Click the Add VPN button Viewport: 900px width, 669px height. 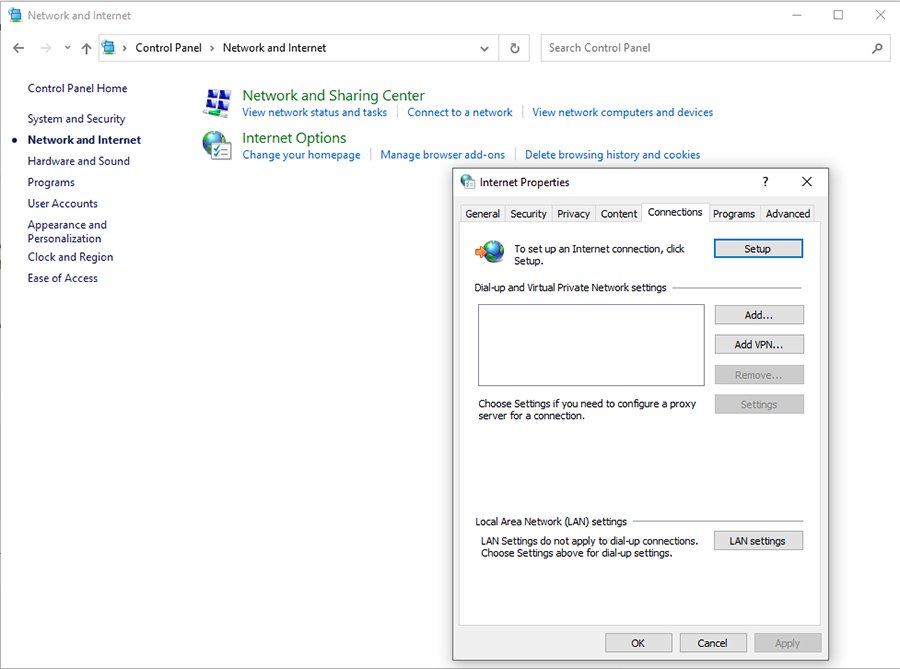click(758, 344)
